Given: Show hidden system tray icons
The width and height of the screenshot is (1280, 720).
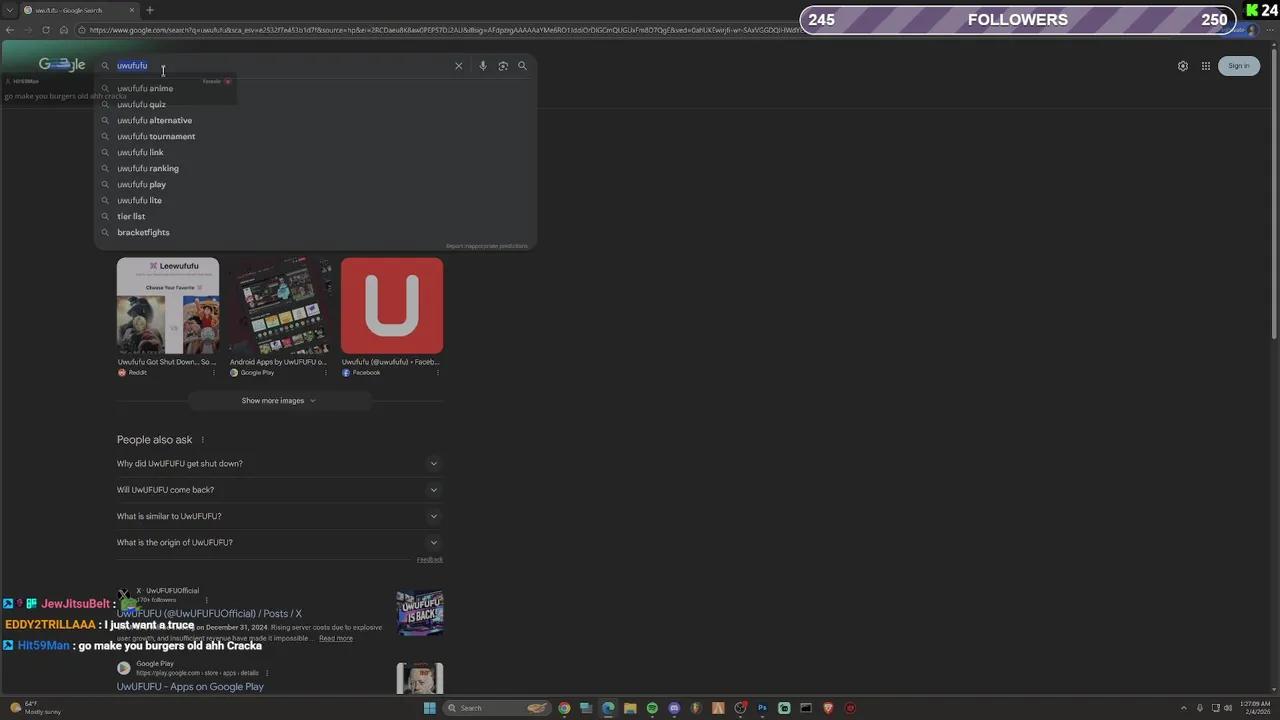Looking at the screenshot, I should tap(1184, 708).
